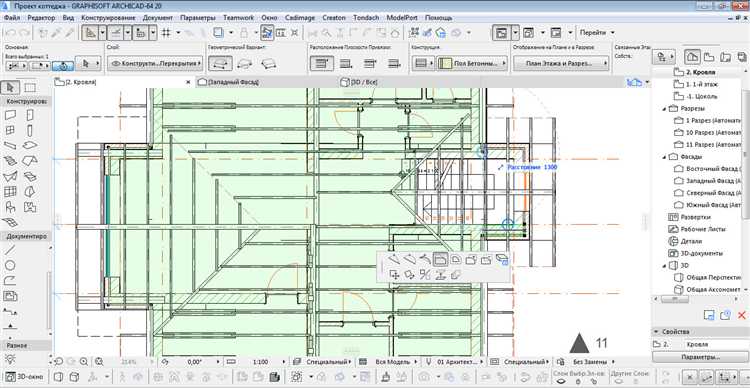The height and width of the screenshot is (388, 750).
Task: Click the red X in navigator panel
Action: [741, 314]
